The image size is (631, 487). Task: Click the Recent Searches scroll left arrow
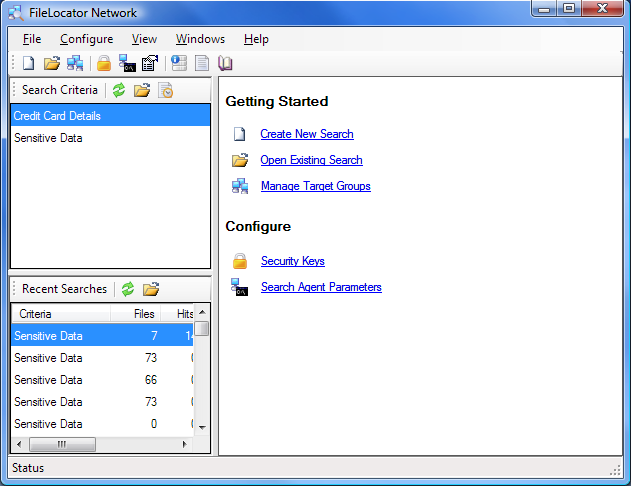19,444
